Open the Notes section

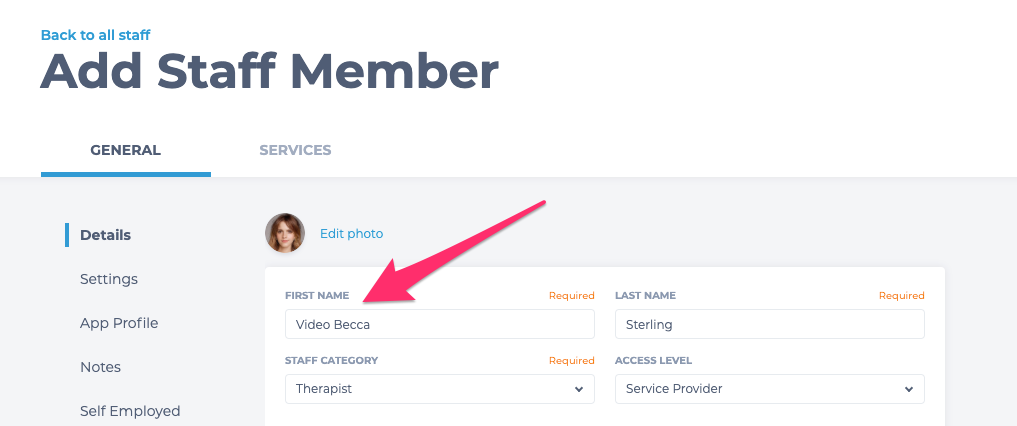101,367
